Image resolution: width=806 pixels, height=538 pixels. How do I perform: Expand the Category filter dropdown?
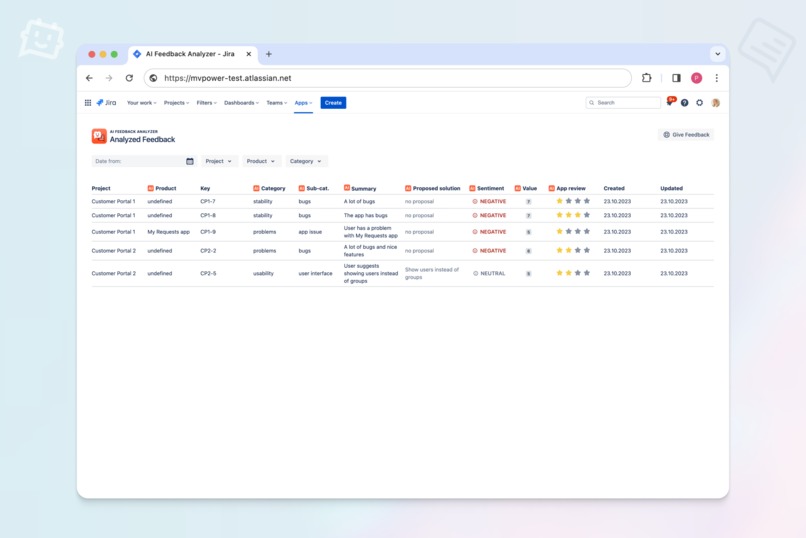point(305,161)
